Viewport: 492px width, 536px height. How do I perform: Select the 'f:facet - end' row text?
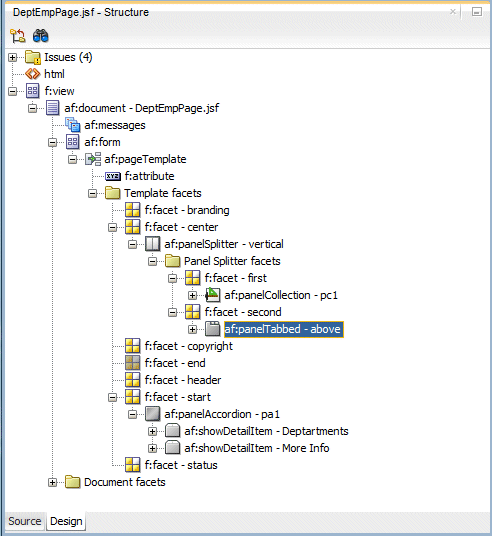(x=175, y=363)
